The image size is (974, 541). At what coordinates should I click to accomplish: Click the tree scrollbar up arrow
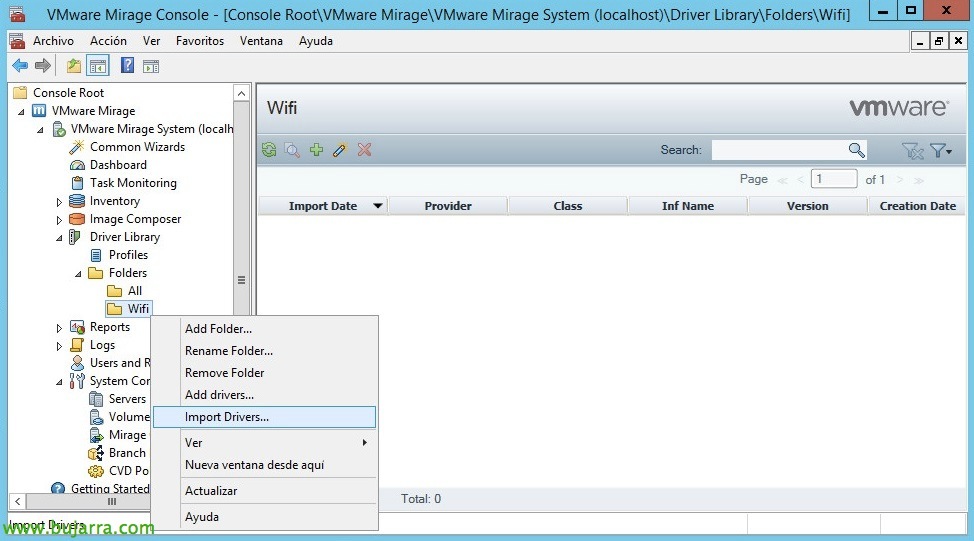point(242,93)
